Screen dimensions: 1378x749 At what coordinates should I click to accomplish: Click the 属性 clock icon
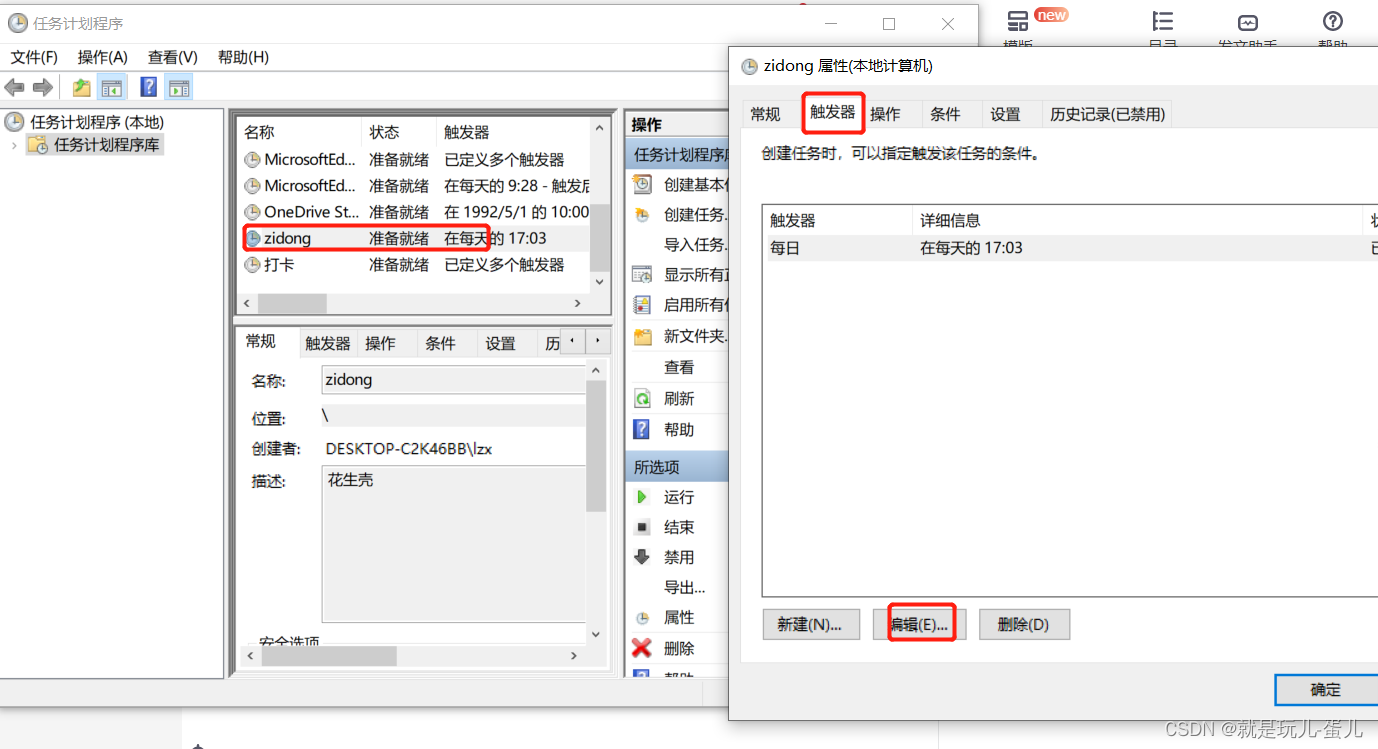[x=643, y=618]
